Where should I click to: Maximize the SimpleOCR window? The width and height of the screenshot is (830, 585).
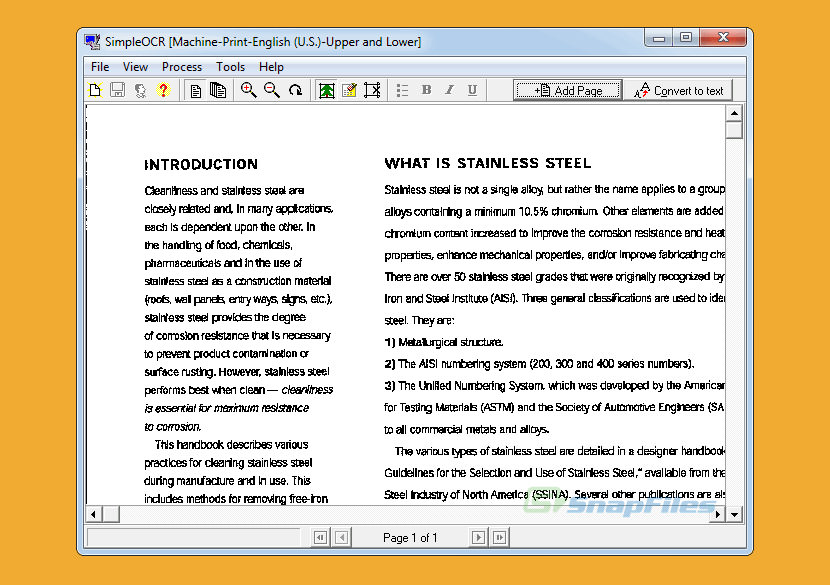tap(686, 37)
